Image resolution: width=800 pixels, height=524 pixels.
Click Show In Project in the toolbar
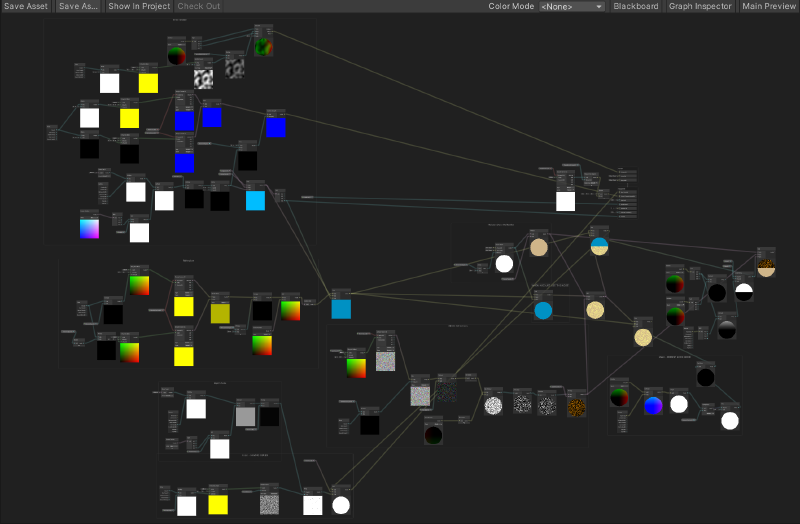coord(139,6)
